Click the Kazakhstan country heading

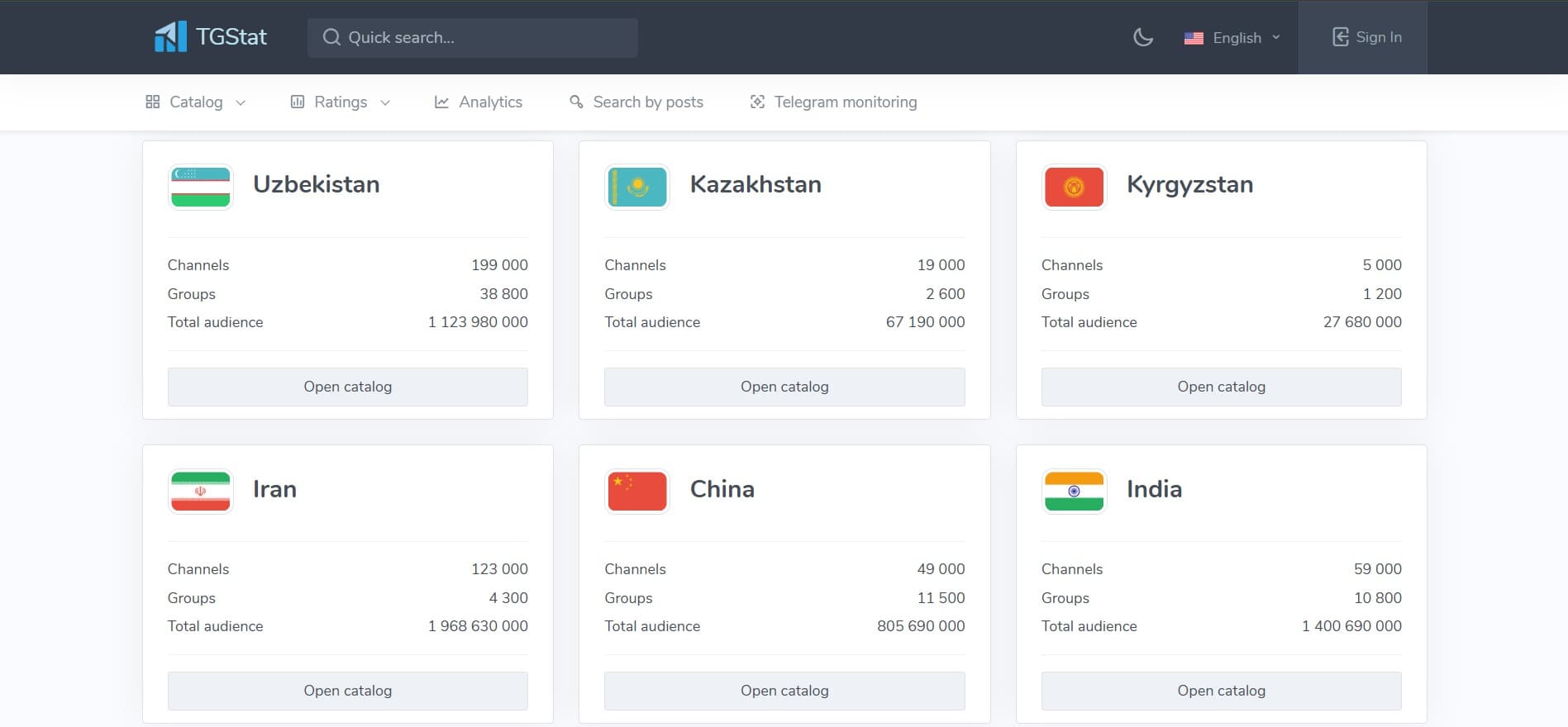click(x=755, y=184)
